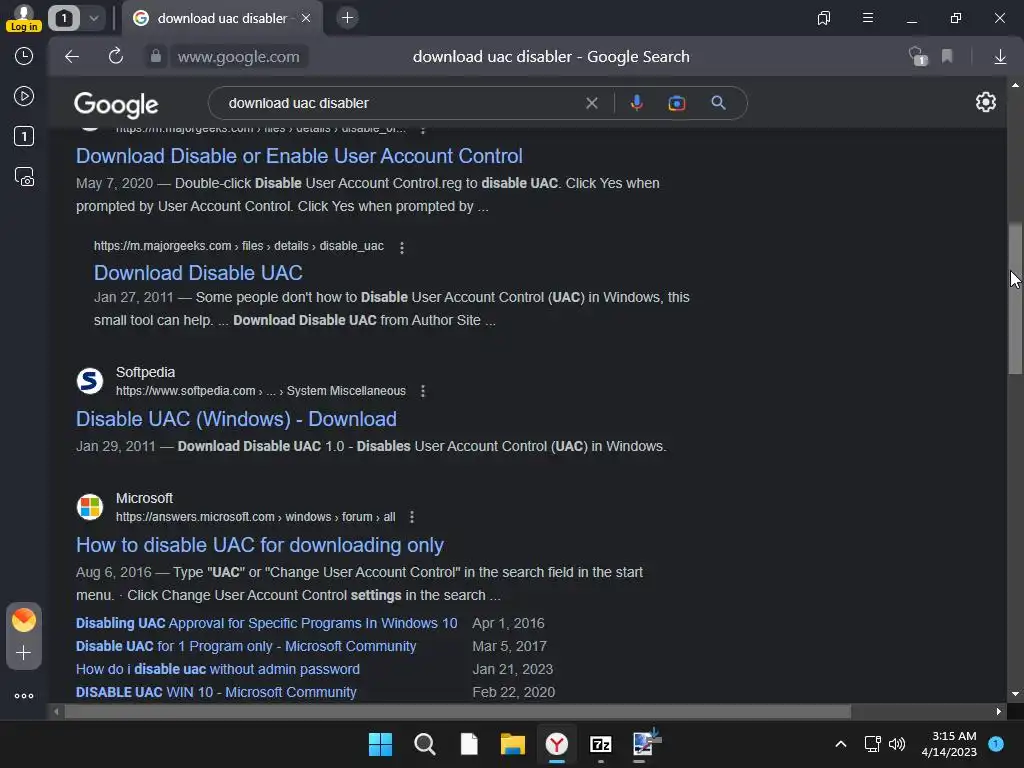The image size is (1024, 768).
Task: Start voice search with the microphone
Action: [637, 103]
